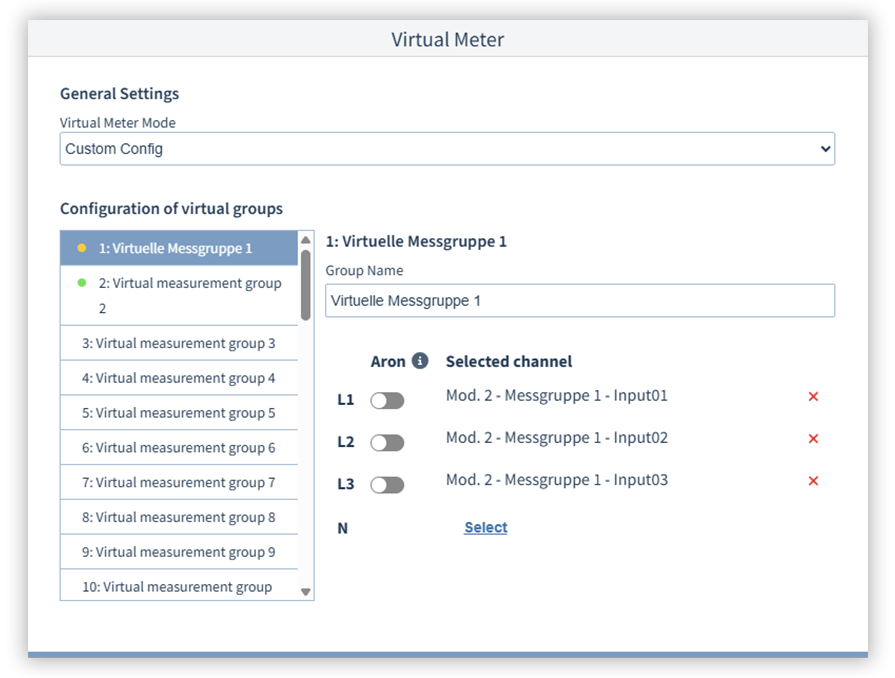Remove the Input01 channel with red X

coord(813,397)
